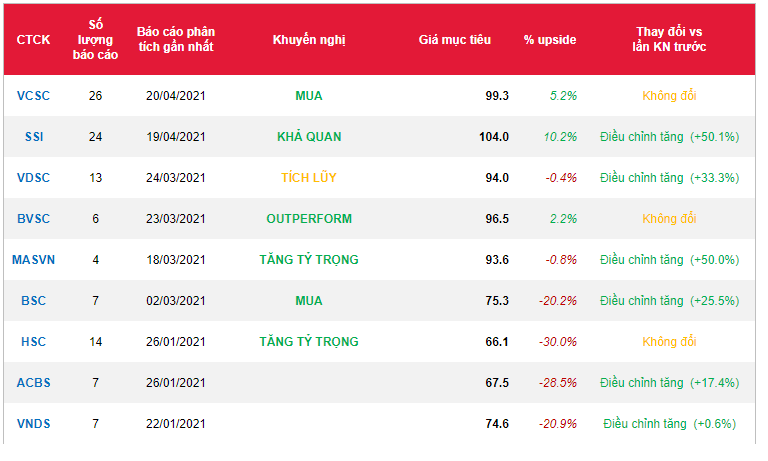This screenshot has width=768, height=461.
Task: Click the BVSC broker name
Action: click(x=33, y=219)
